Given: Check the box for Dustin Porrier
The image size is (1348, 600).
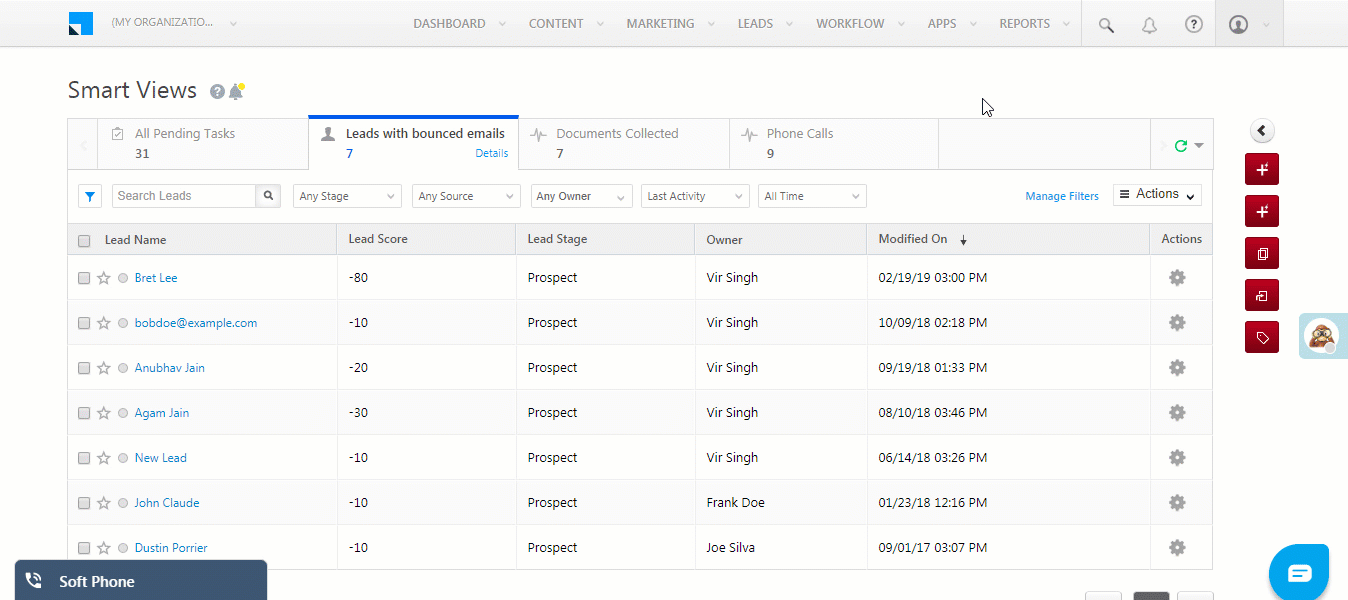Looking at the screenshot, I should pyautogui.click(x=84, y=548).
